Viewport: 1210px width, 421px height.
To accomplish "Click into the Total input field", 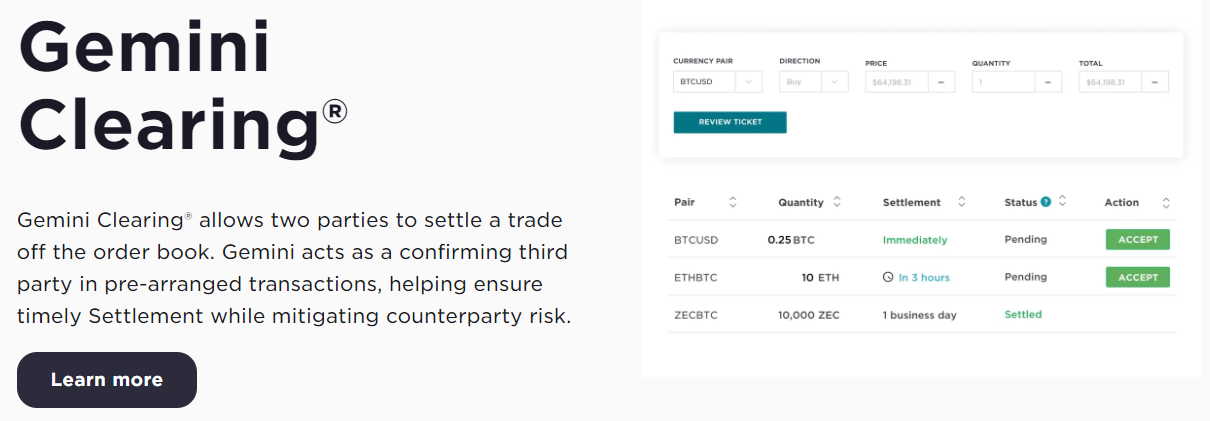I will (1109, 82).
